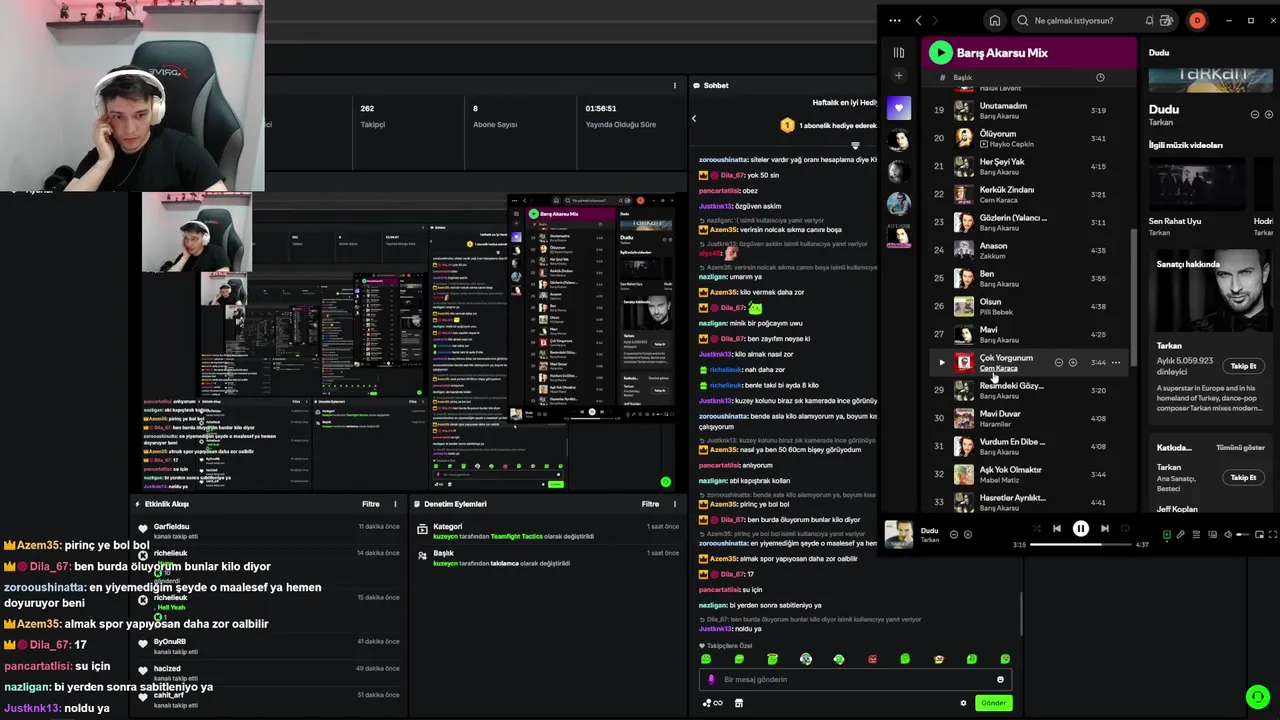The height and width of the screenshot is (720, 1280).
Task: Create a playlist with the plus icon
Action: click(898, 76)
